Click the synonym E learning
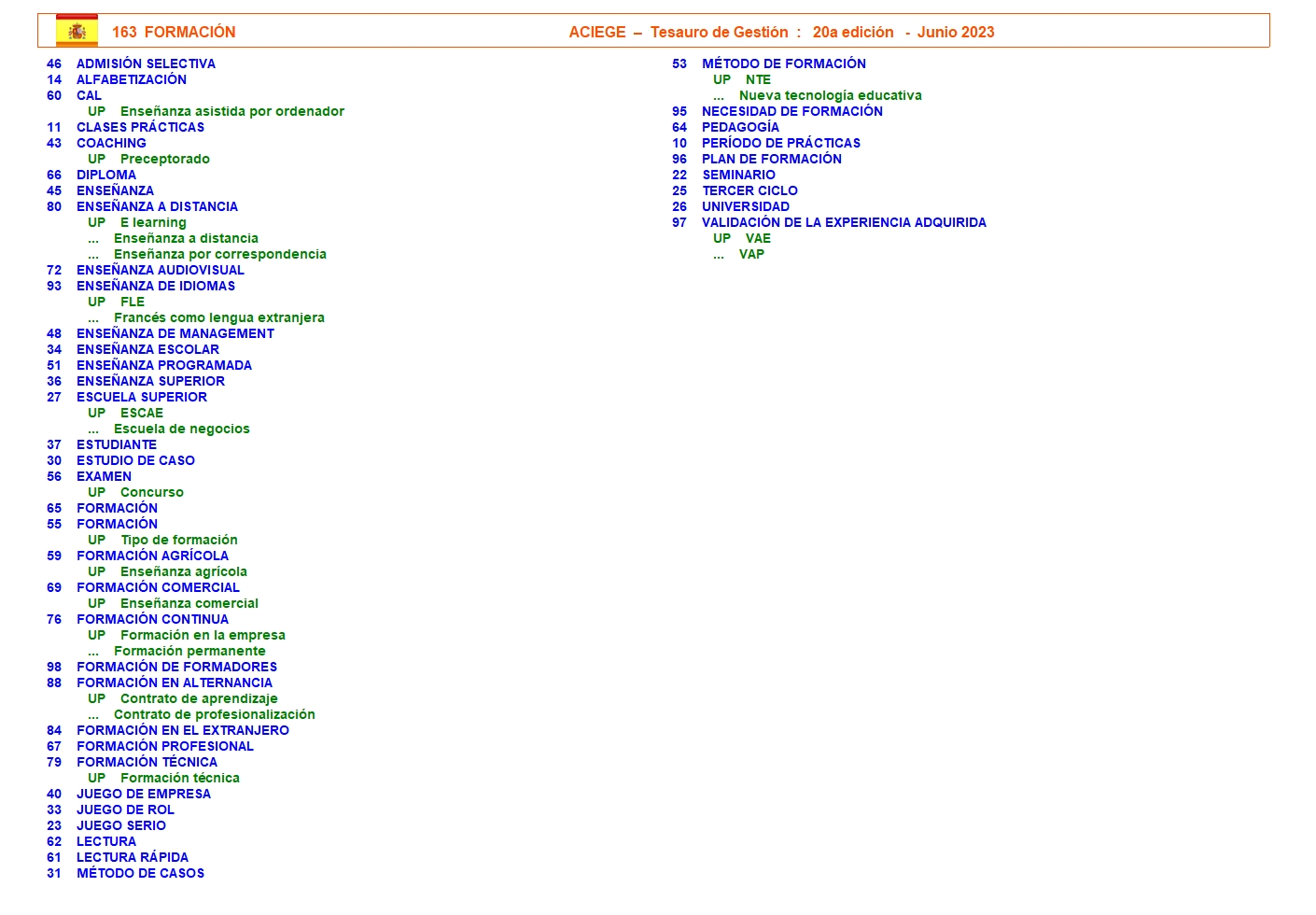 [153, 222]
